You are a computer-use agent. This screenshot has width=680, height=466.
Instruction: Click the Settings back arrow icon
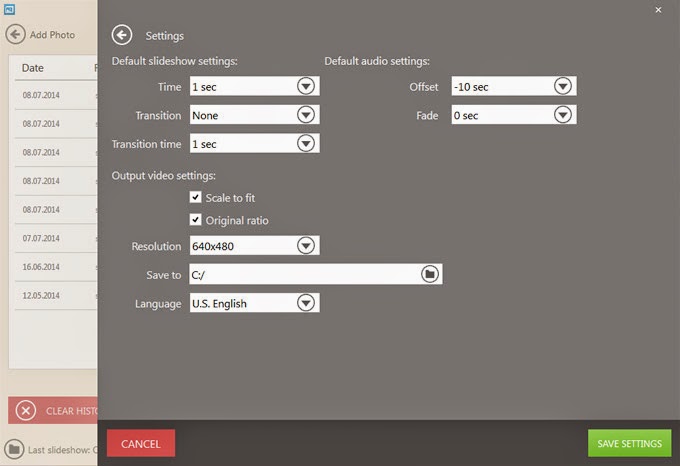point(122,35)
